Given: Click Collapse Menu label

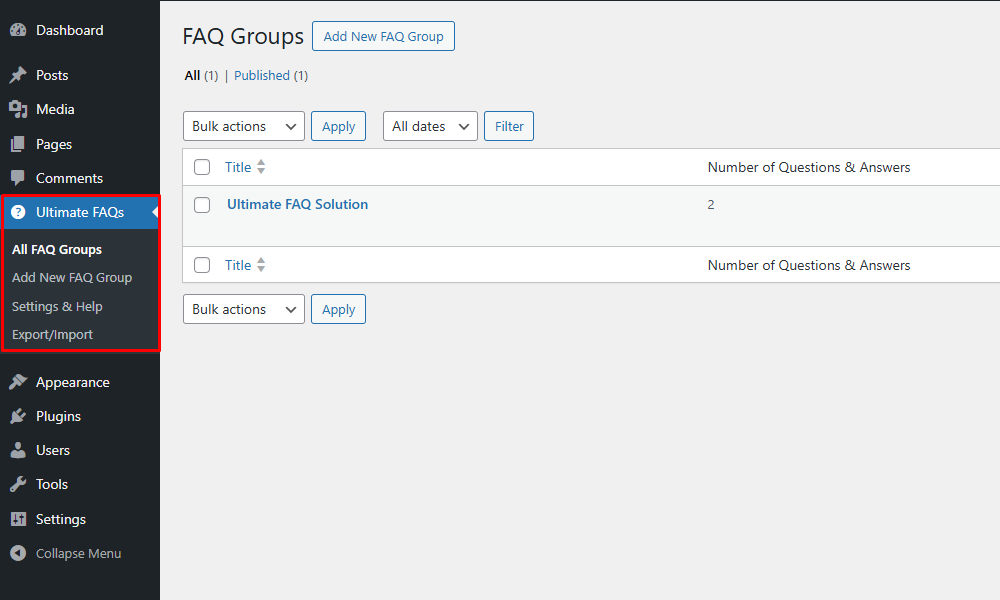Looking at the screenshot, I should 78,553.
